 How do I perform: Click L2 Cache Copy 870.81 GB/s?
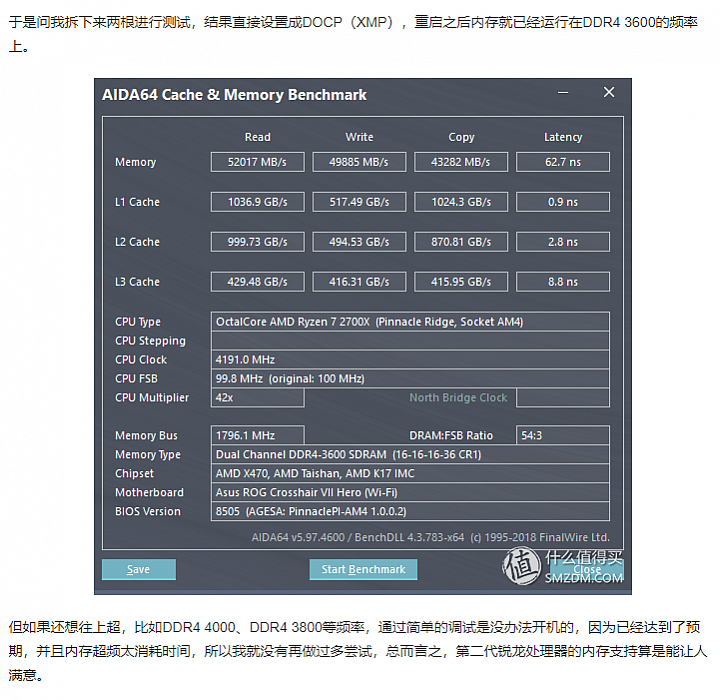[x=461, y=242]
